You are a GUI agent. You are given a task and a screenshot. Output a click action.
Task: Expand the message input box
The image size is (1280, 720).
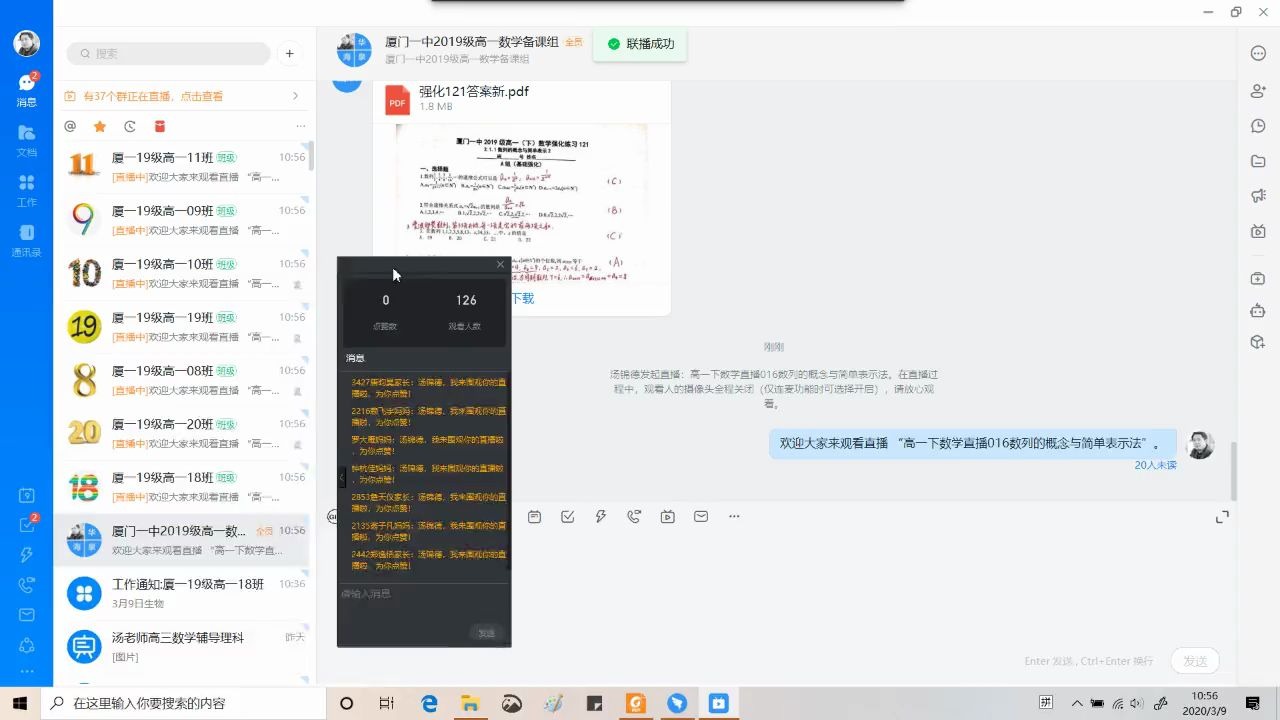(1222, 517)
